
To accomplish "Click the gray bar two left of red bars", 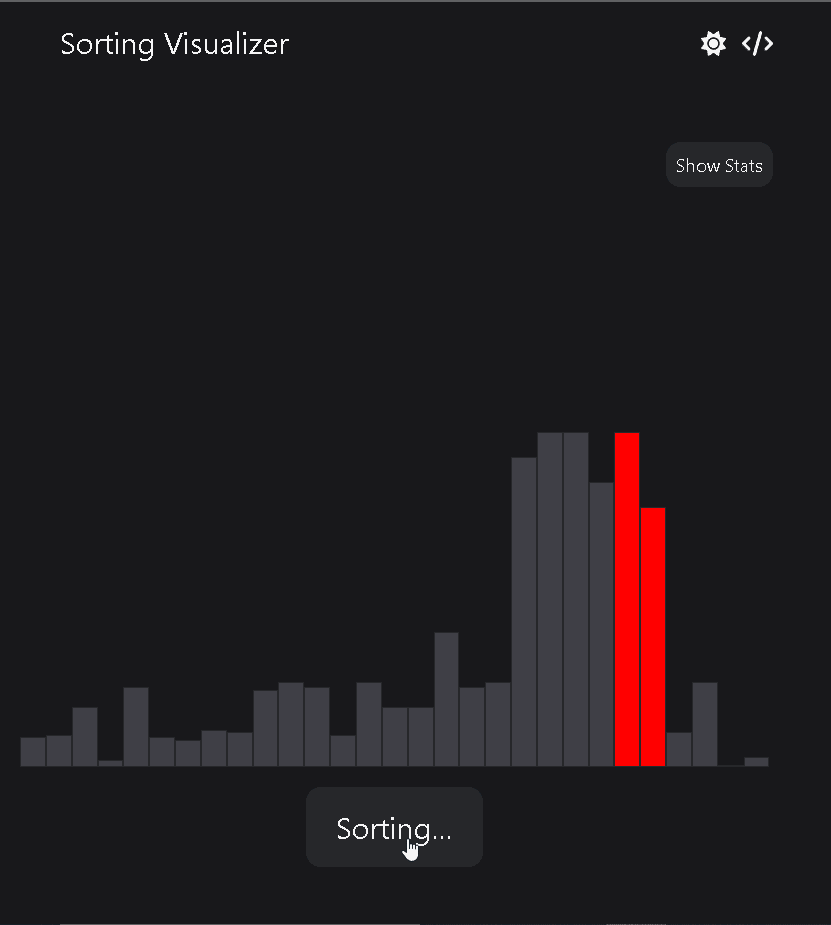I will 576,600.
